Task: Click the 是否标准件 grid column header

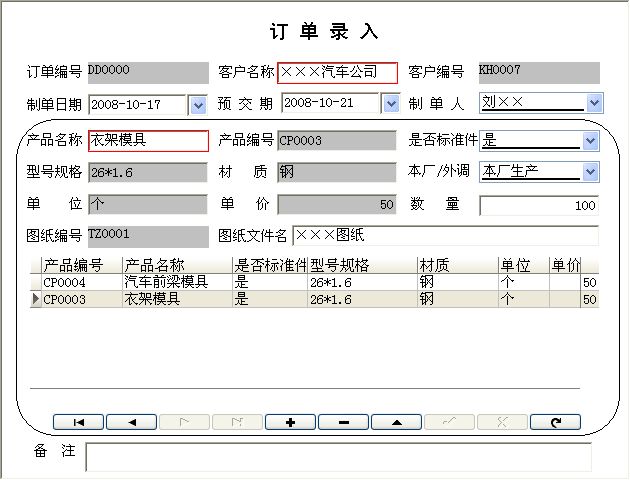Action: coord(270,266)
